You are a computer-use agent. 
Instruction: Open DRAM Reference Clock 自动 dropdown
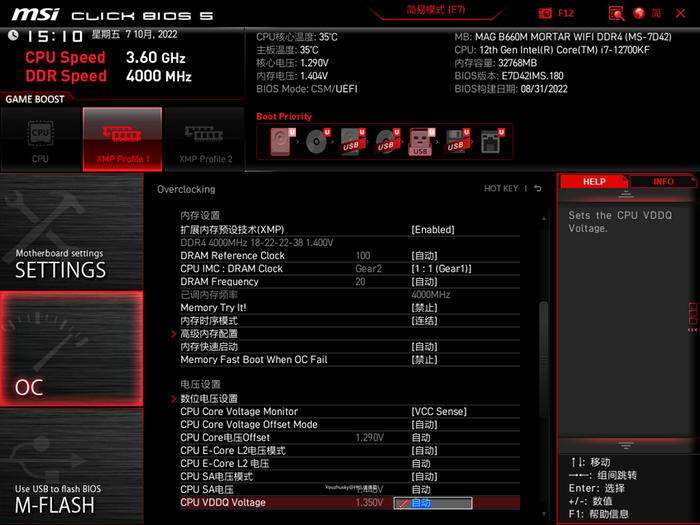point(424,255)
